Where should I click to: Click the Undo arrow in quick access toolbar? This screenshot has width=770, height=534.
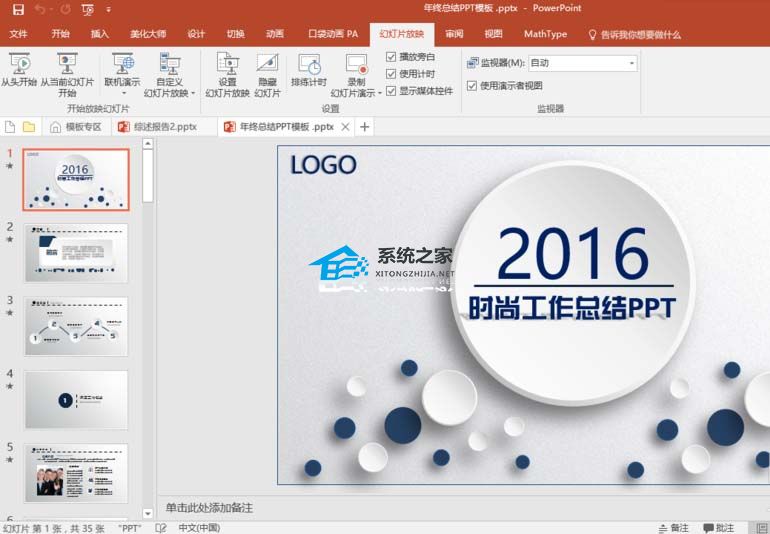(42, 9)
